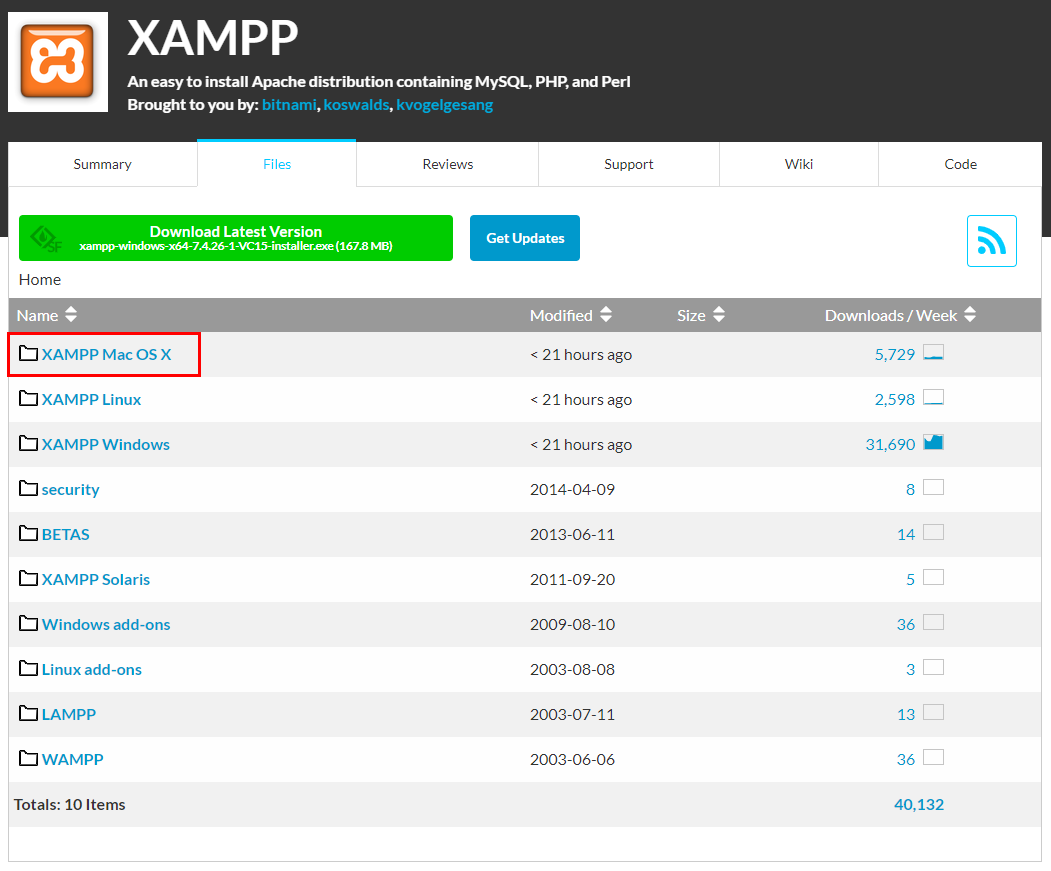The height and width of the screenshot is (871, 1051).
Task: Switch to the Code tab
Action: tap(961, 164)
